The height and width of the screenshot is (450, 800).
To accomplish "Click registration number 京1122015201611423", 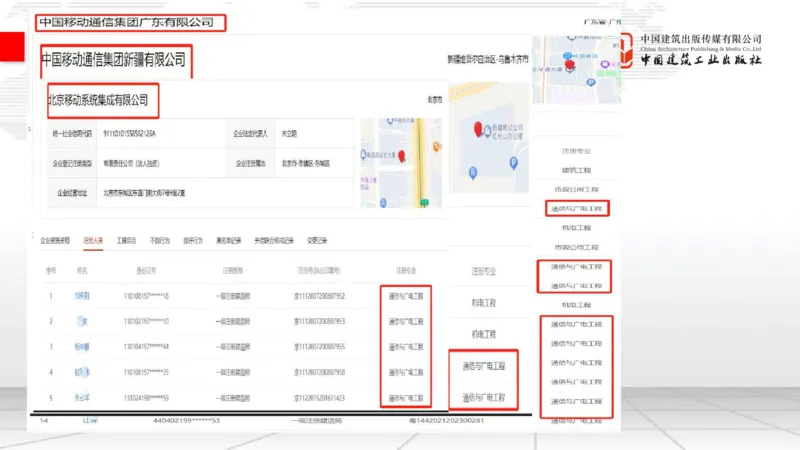I will (x=319, y=398).
